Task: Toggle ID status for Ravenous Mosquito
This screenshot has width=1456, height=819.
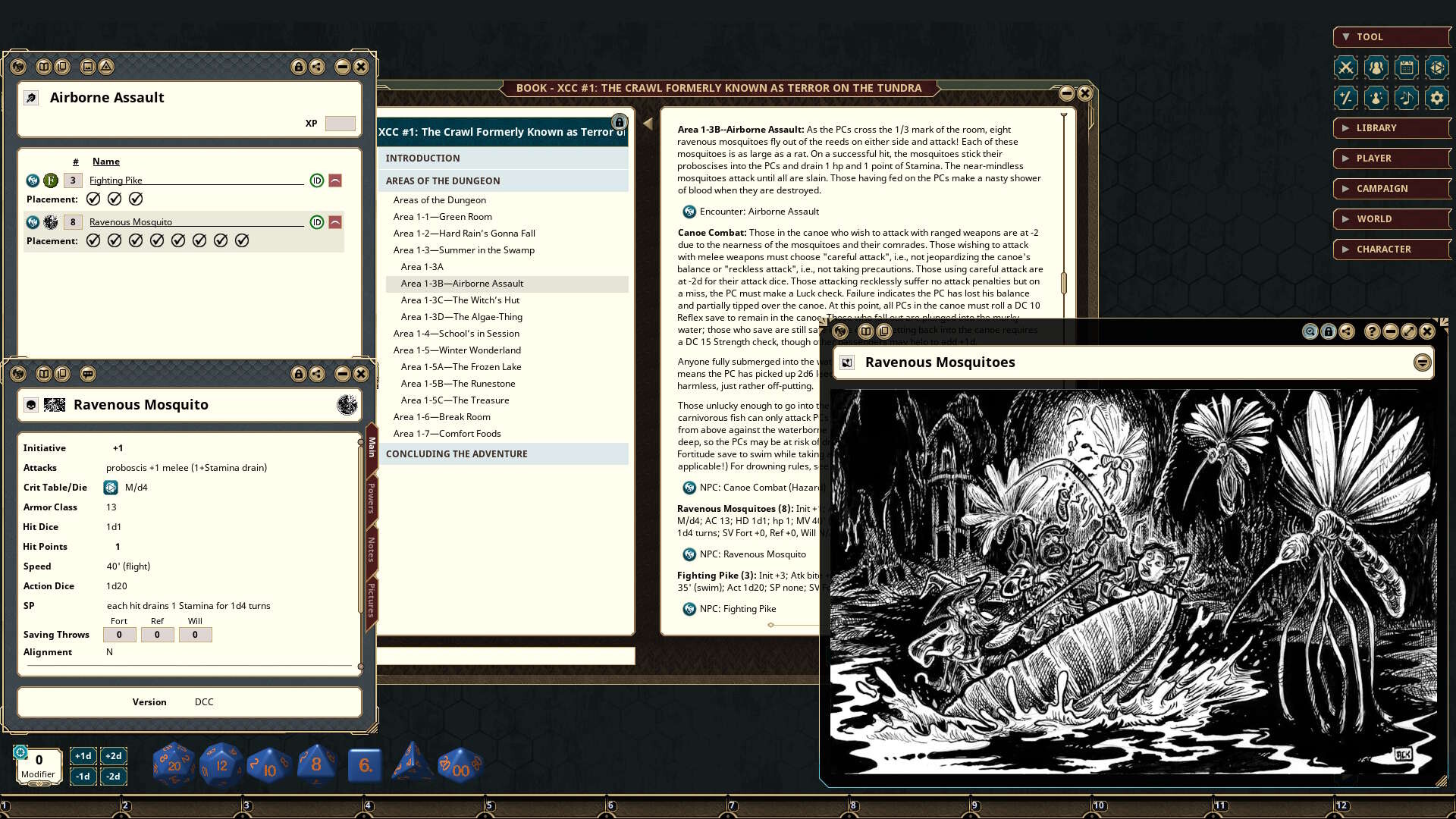Action: pos(317,222)
